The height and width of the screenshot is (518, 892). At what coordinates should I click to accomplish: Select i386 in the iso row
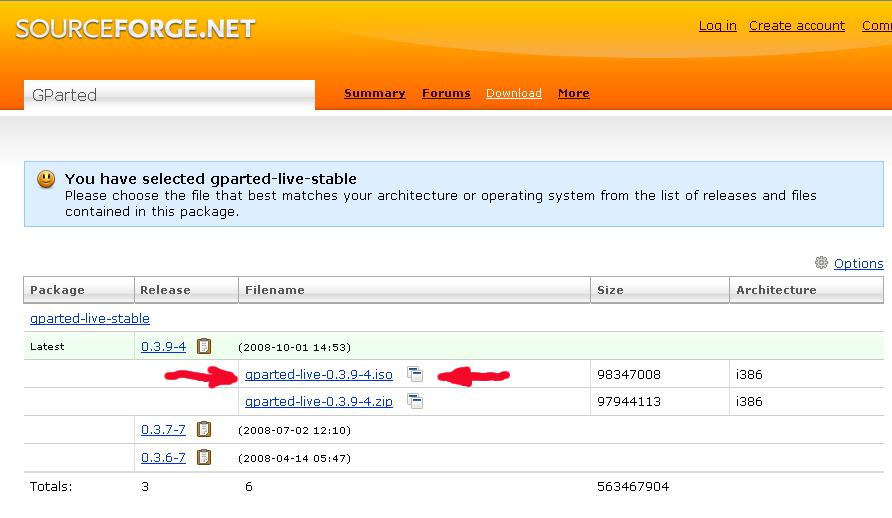coord(749,375)
